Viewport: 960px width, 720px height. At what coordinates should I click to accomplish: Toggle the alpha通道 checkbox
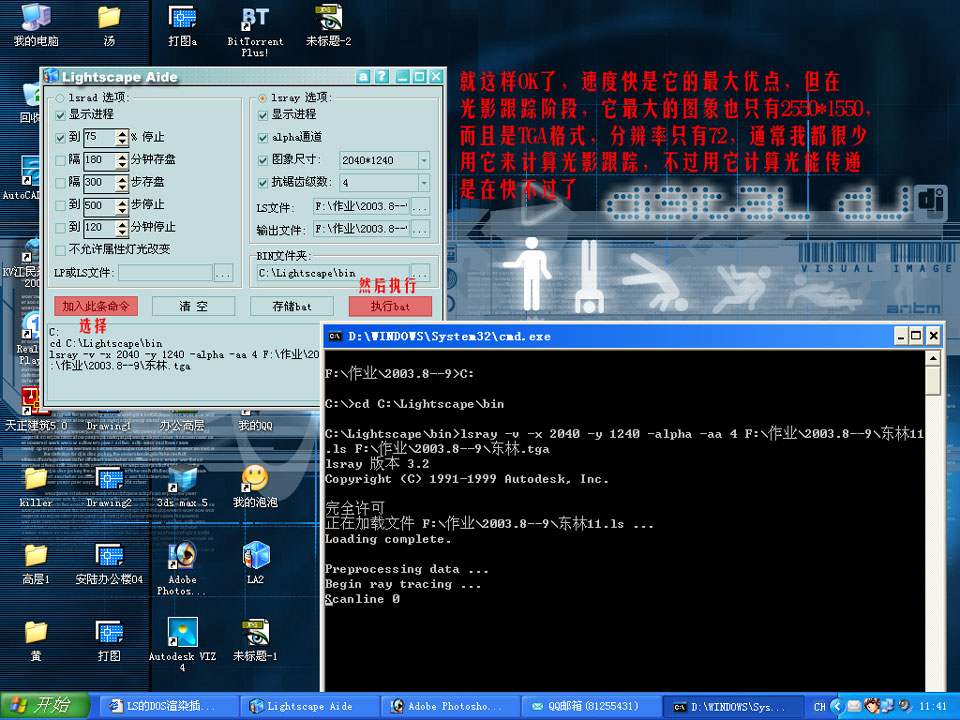(263, 138)
